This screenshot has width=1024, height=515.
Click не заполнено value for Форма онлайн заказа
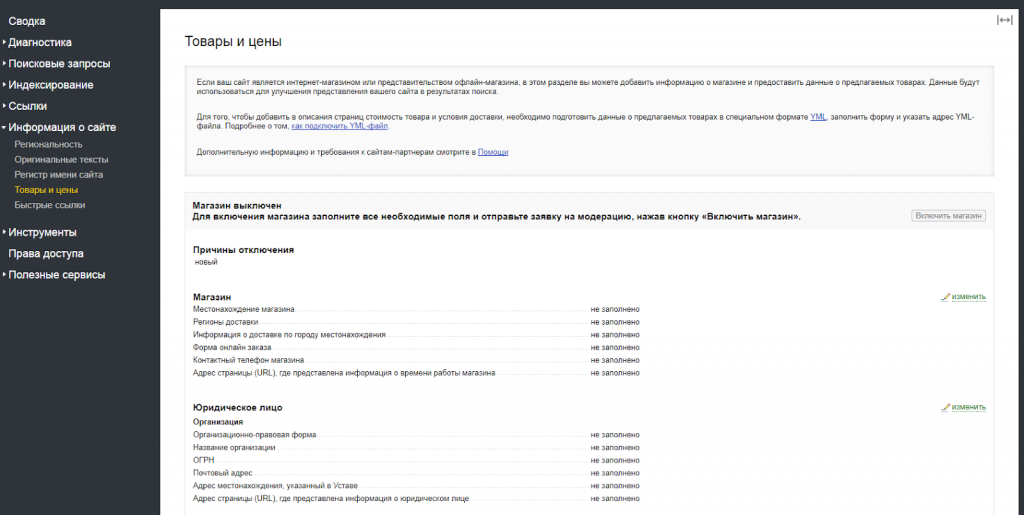(x=615, y=347)
